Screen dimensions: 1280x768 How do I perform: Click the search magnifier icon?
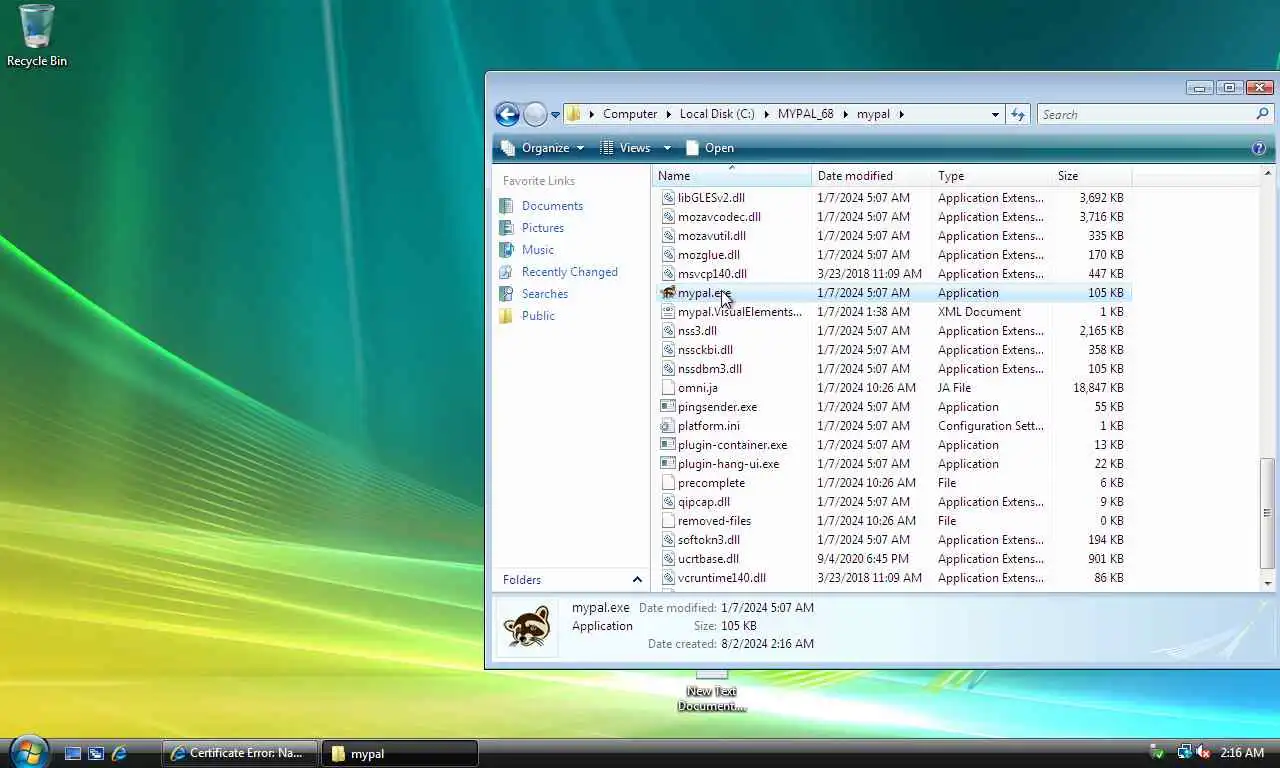point(1262,114)
